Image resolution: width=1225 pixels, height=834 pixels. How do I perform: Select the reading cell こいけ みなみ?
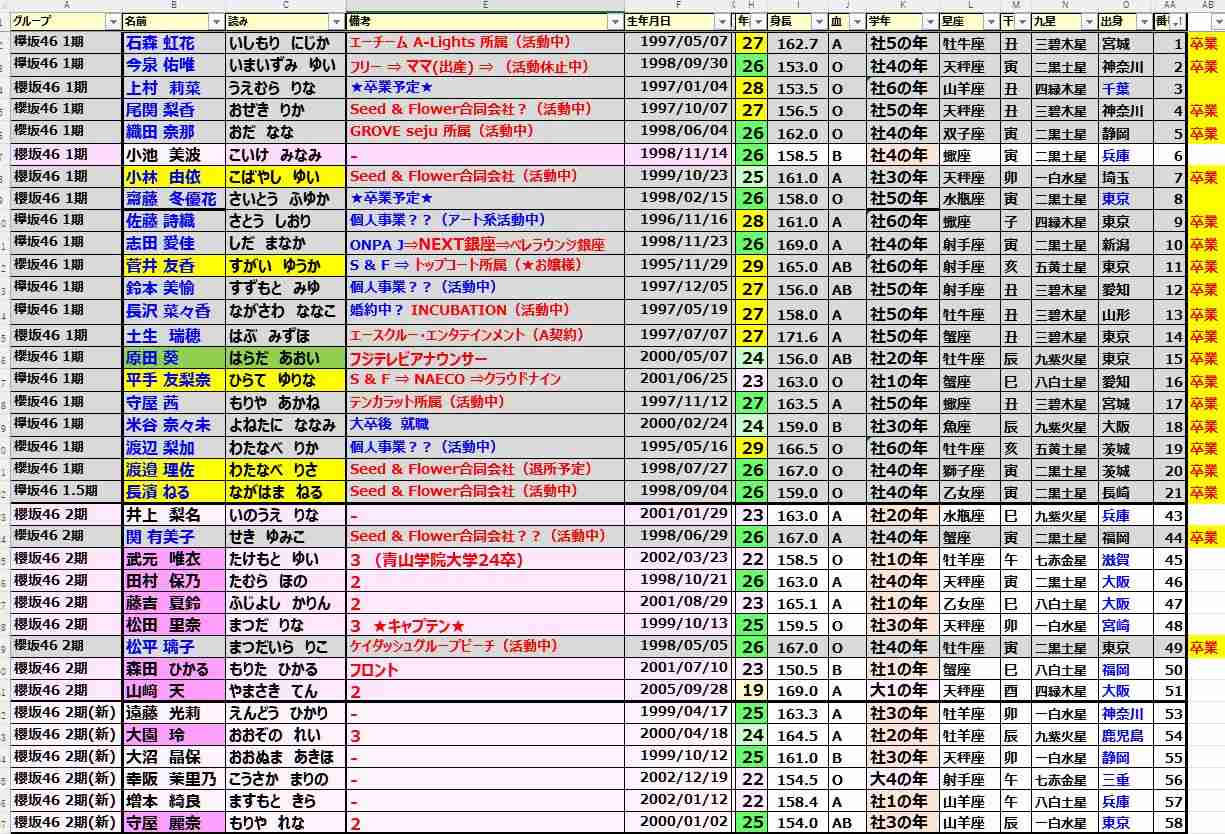pyautogui.click(x=286, y=155)
